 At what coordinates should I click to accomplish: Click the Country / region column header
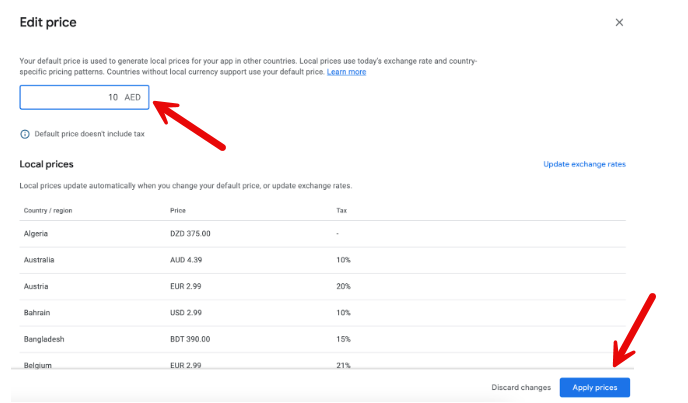coord(48,210)
